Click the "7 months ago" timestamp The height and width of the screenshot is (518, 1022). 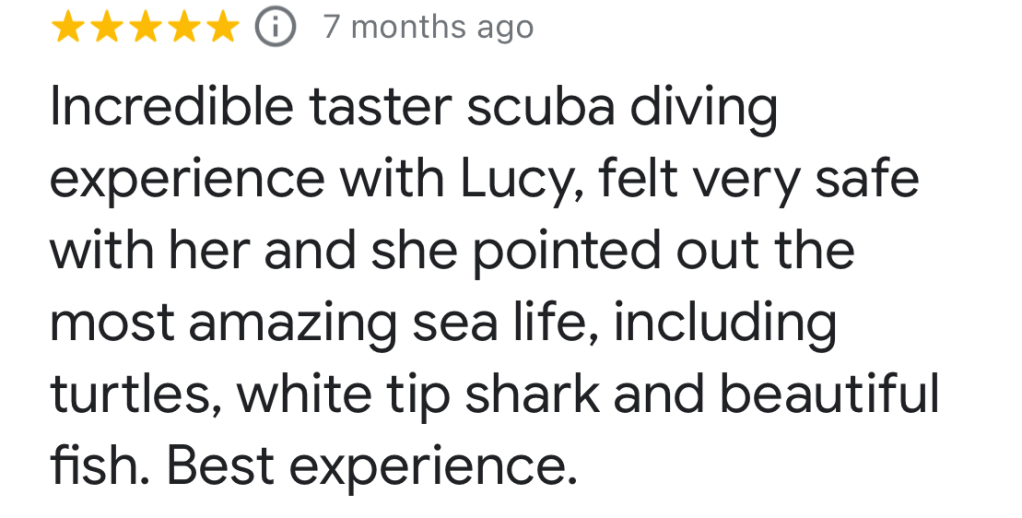428,28
